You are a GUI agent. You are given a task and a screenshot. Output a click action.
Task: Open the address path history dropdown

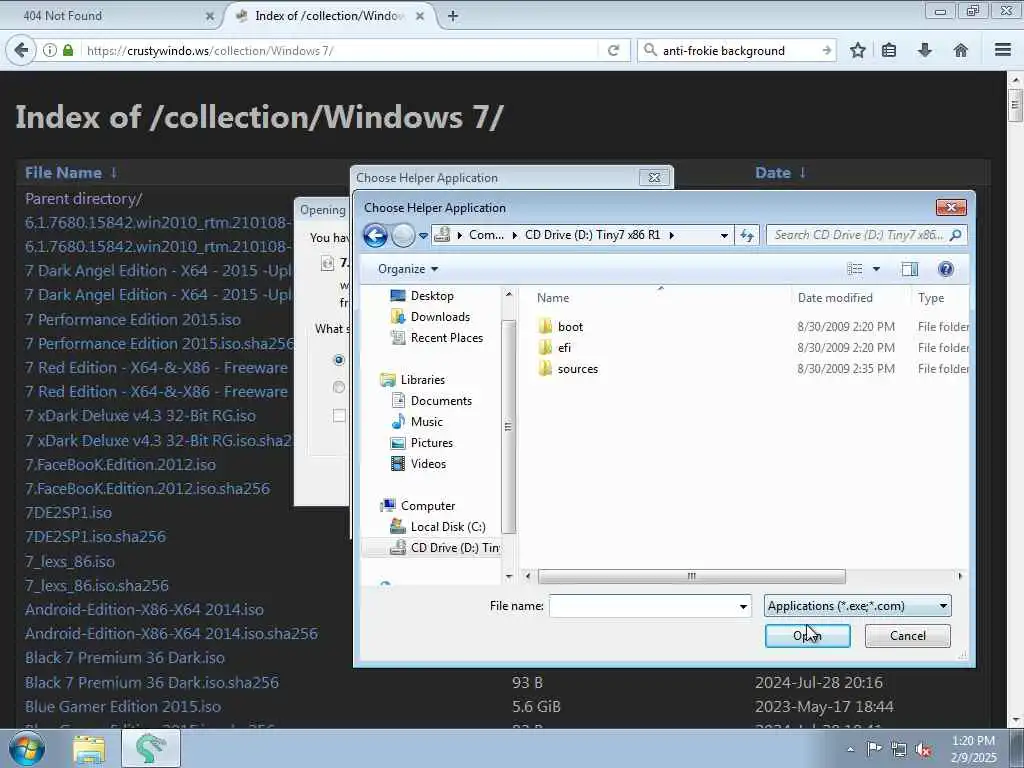(724, 235)
